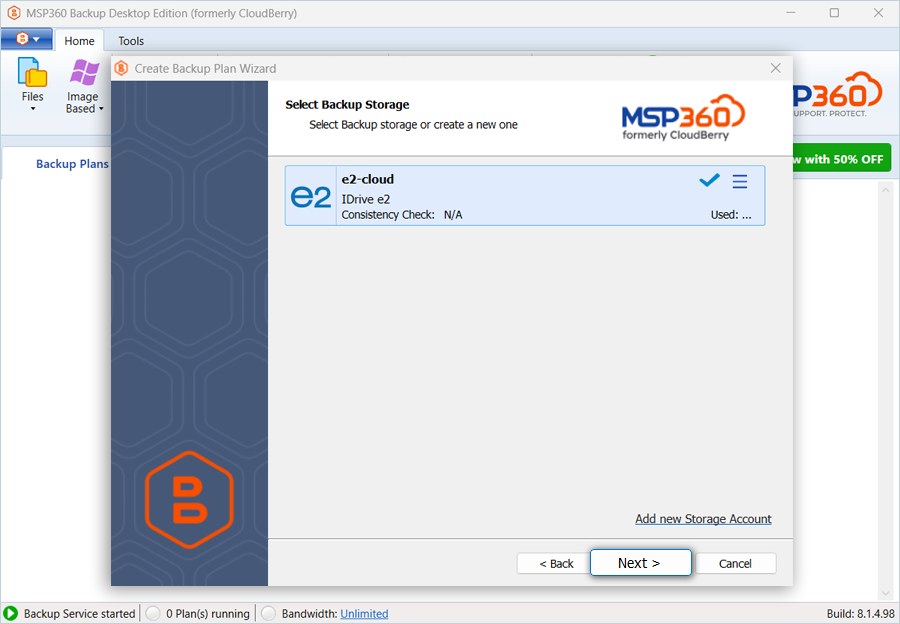This screenshot has height=624, width=900.
Task: Open the hamburger menu for e2-cloud storage
Action: (740, 181)
